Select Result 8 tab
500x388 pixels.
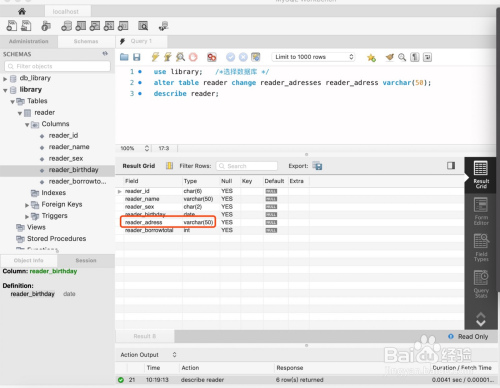tap(145, 336)
